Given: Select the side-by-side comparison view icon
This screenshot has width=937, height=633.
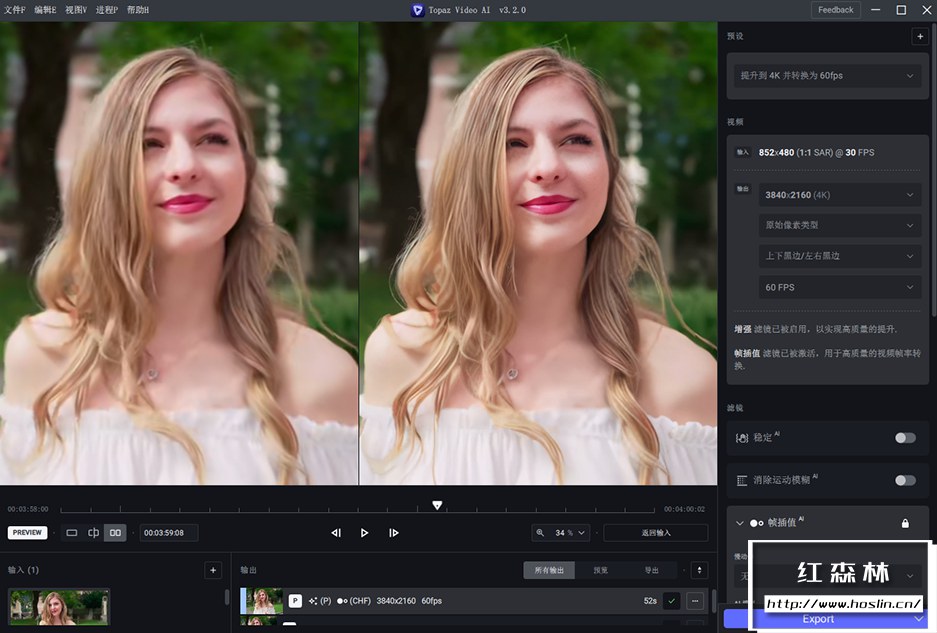Looking at the screenshot, I should click(115, 532).
